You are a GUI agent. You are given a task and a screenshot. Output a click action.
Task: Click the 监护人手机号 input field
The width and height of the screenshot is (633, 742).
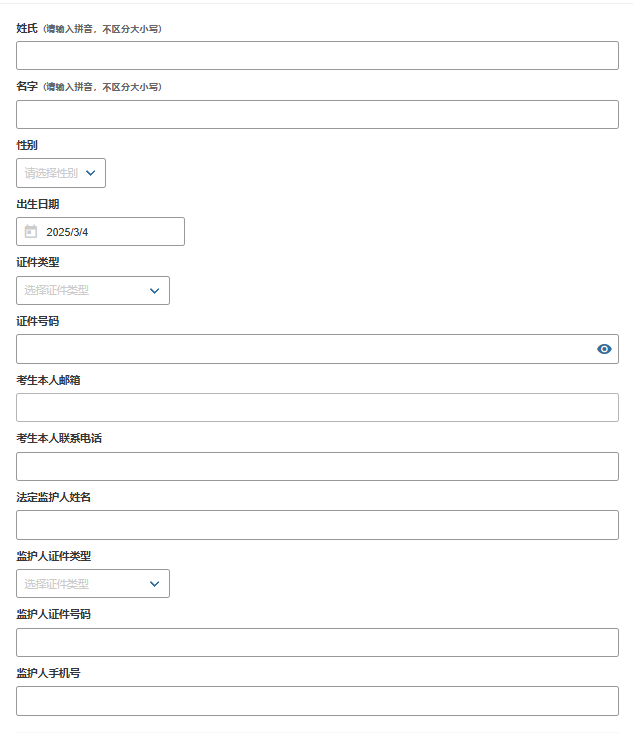tap(317, 701)
